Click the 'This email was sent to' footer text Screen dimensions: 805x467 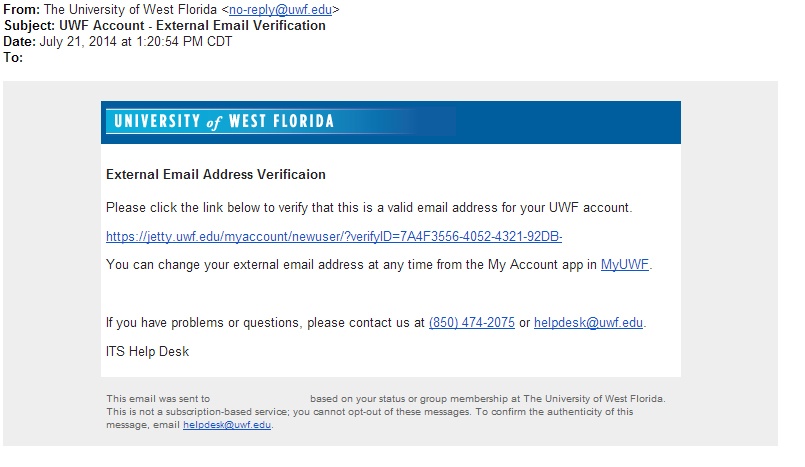coord(158,399)
